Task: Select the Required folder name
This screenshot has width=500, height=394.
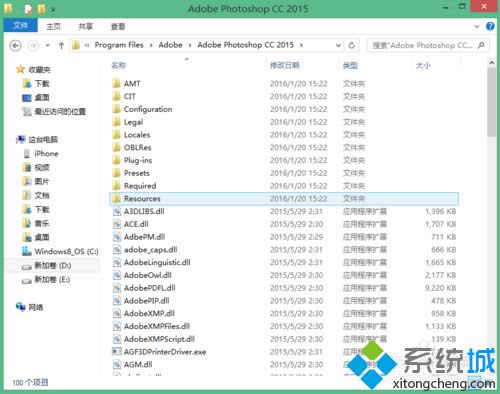Action: 140,186
